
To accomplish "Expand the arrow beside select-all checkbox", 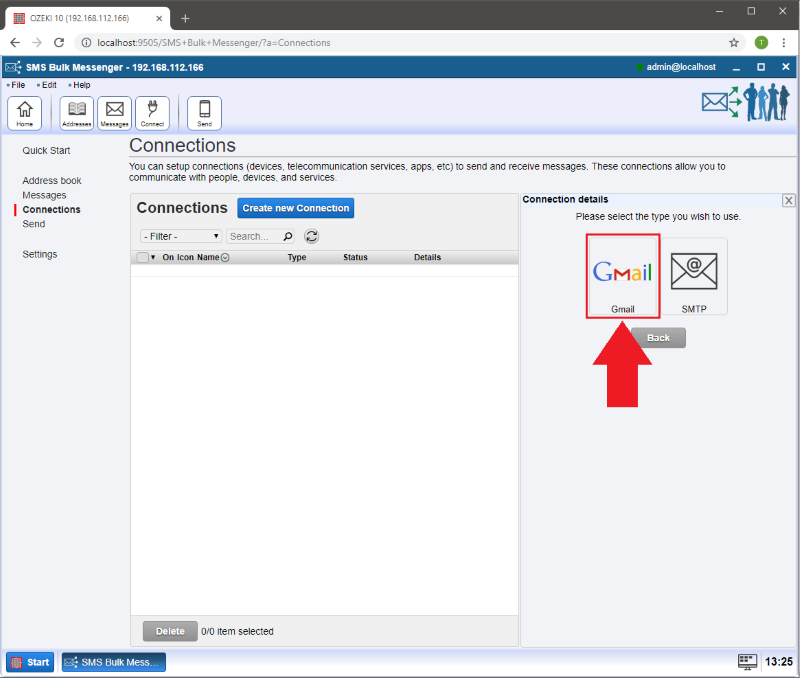I will click(x=153, y=258).
